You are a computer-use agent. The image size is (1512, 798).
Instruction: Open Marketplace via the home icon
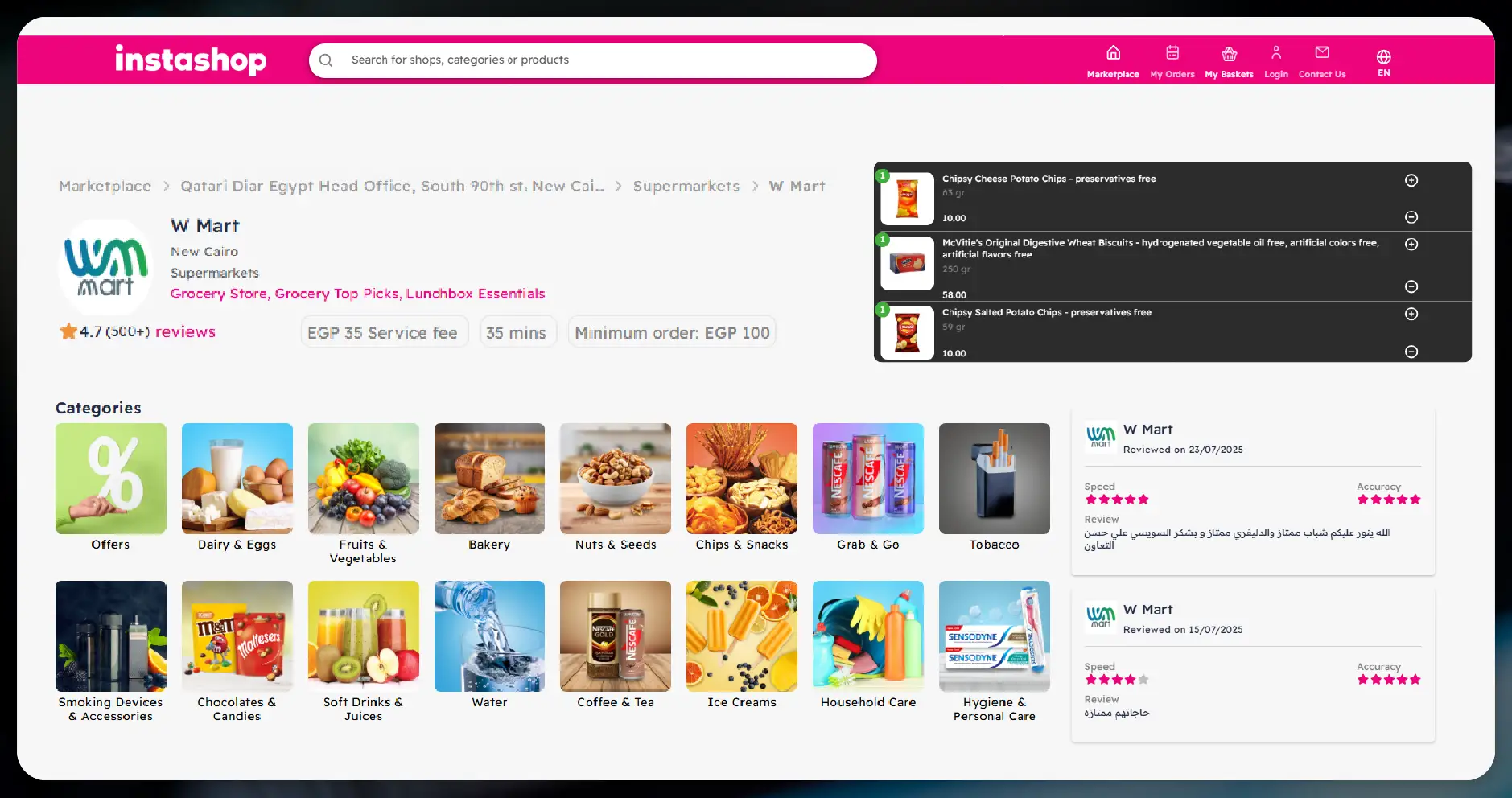(1112, 53)
